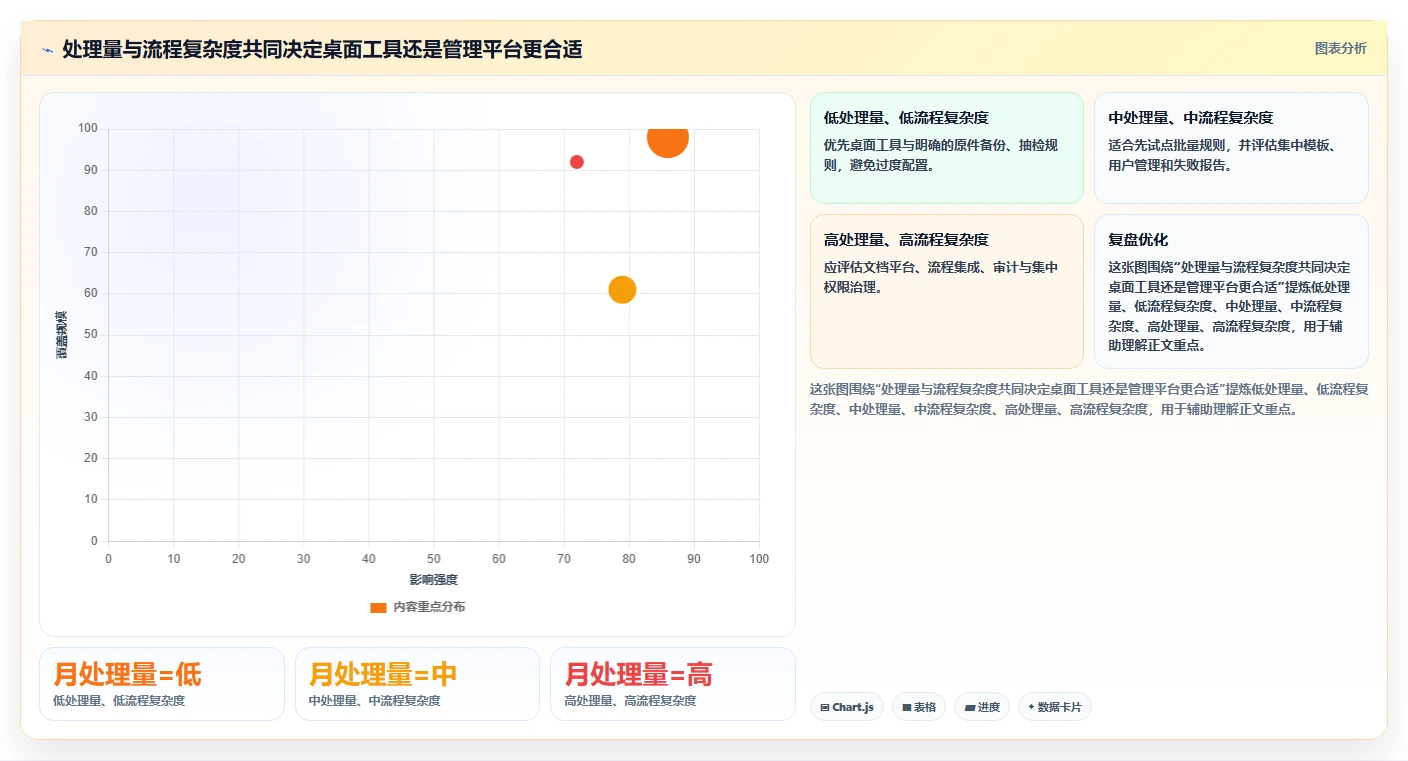Select the 表格 tag chip
Image resolution: width=1408 pixels, height=761 pixels.
click(919, 707)
